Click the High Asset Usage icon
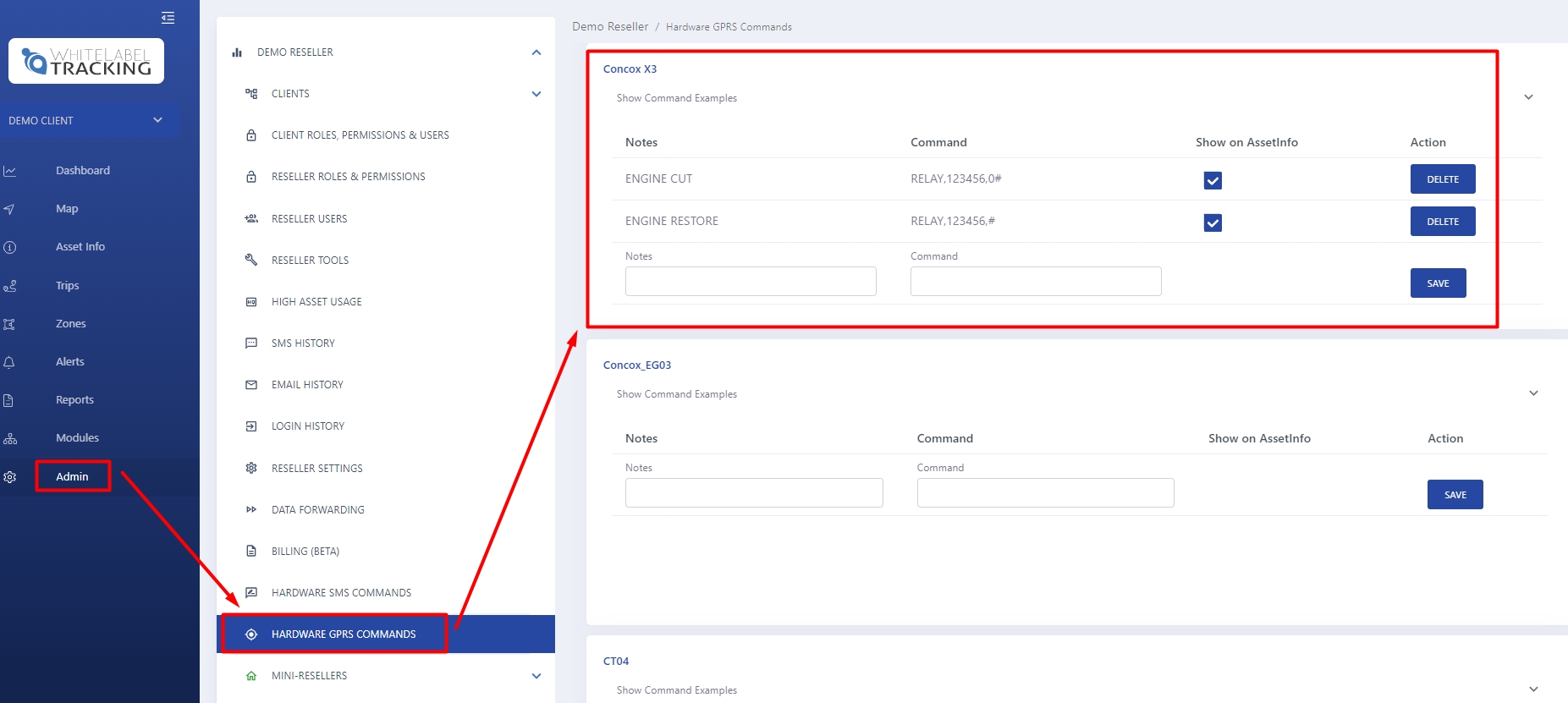This screenshot has width=1568, height=703. point(251,302)
